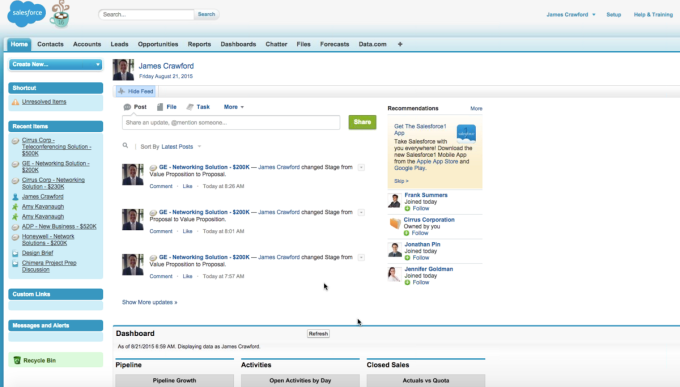Switch to the Home tab

point(19,44)
